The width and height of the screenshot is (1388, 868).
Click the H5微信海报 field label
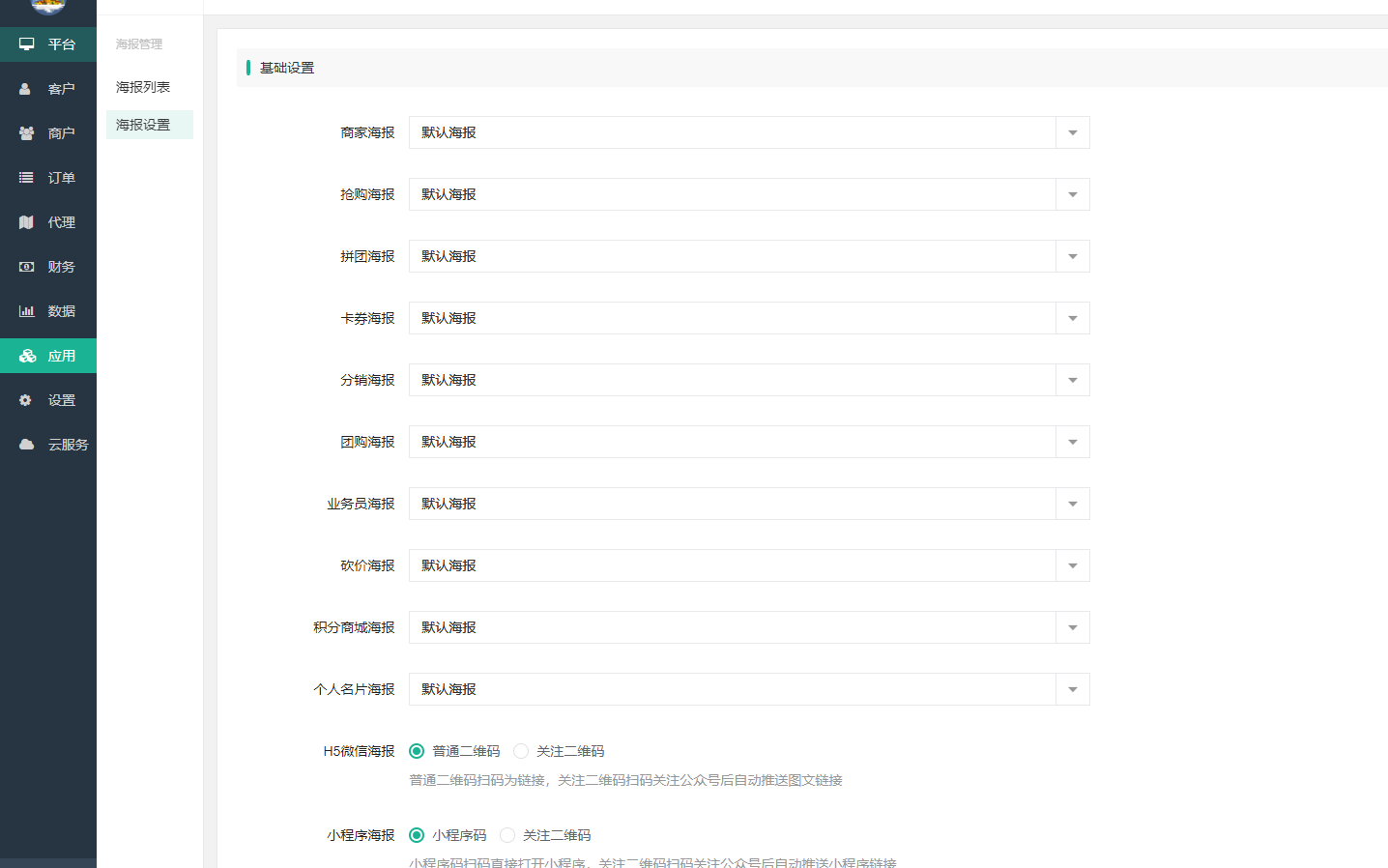359,751
